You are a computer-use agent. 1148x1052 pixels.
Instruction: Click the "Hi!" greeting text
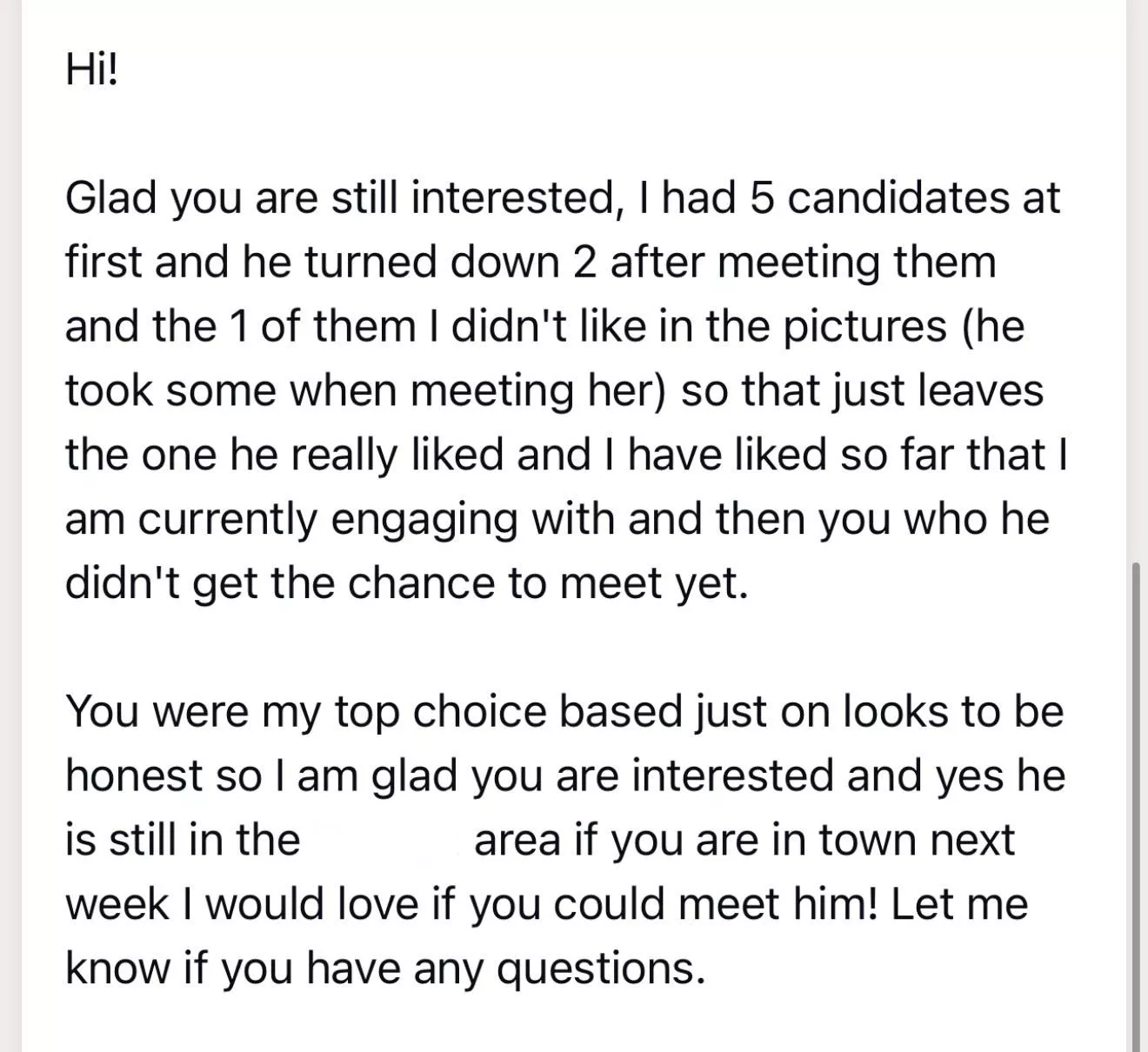pyautogui.click(x=90, y=69)
